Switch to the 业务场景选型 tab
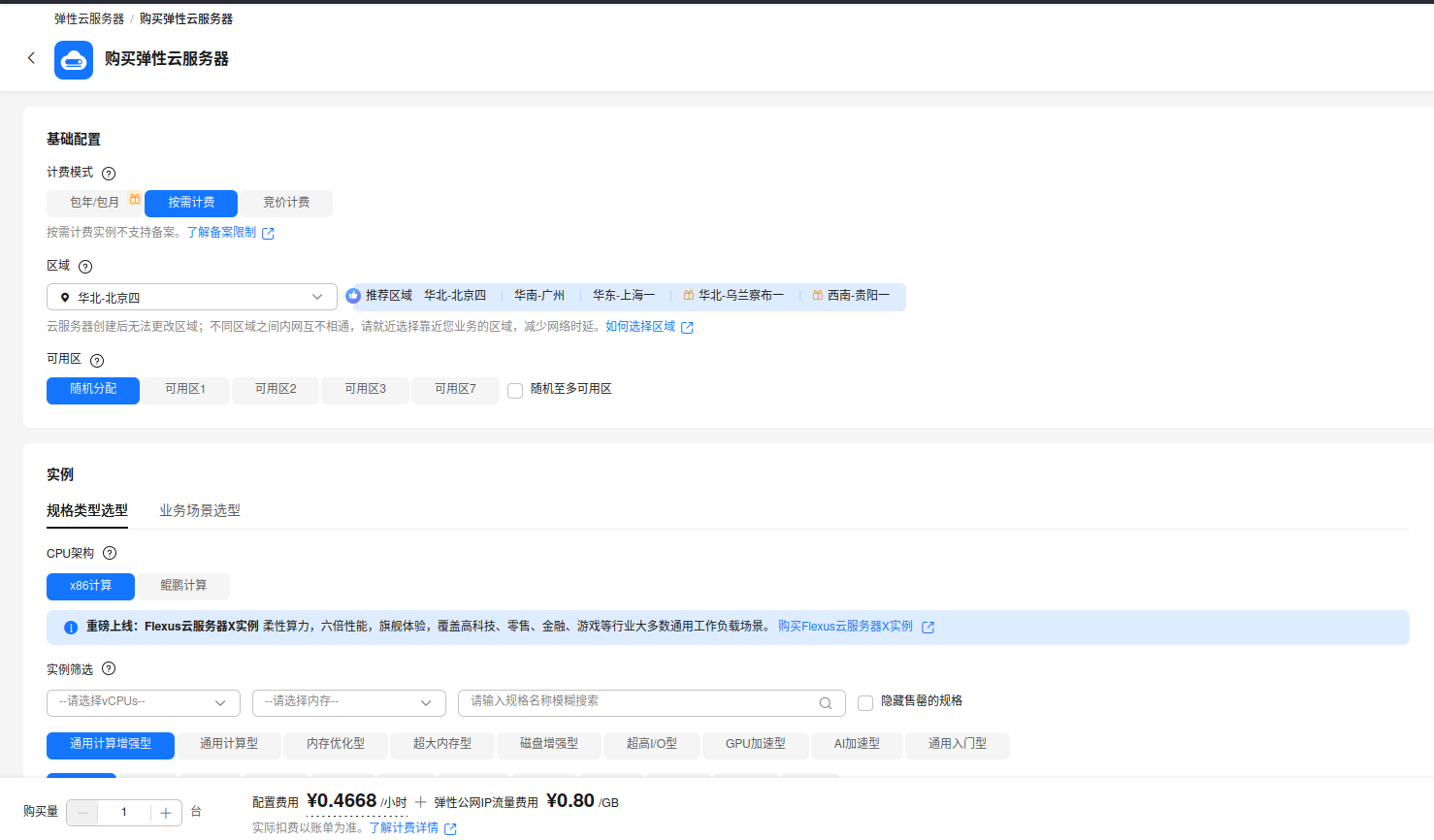Viewport: 1434px width, 840px height. 199,510
